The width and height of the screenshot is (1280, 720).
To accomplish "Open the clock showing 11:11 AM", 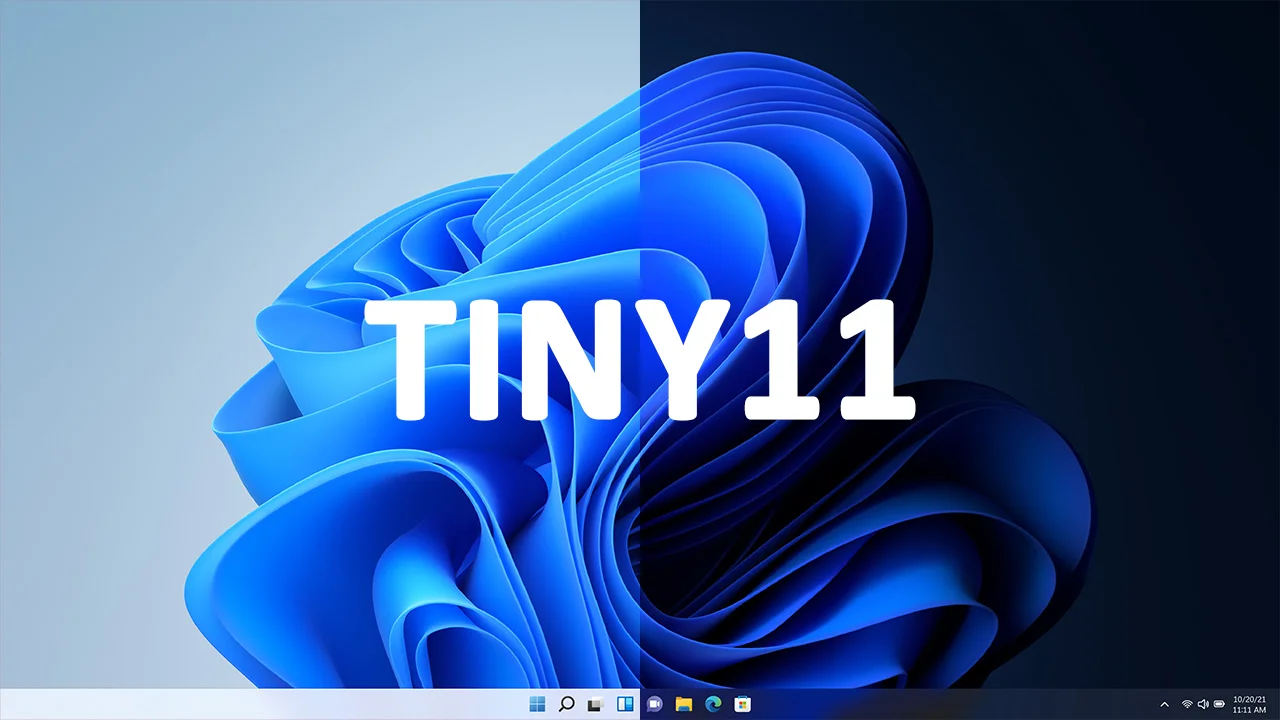I will [x=1250, y=704].
